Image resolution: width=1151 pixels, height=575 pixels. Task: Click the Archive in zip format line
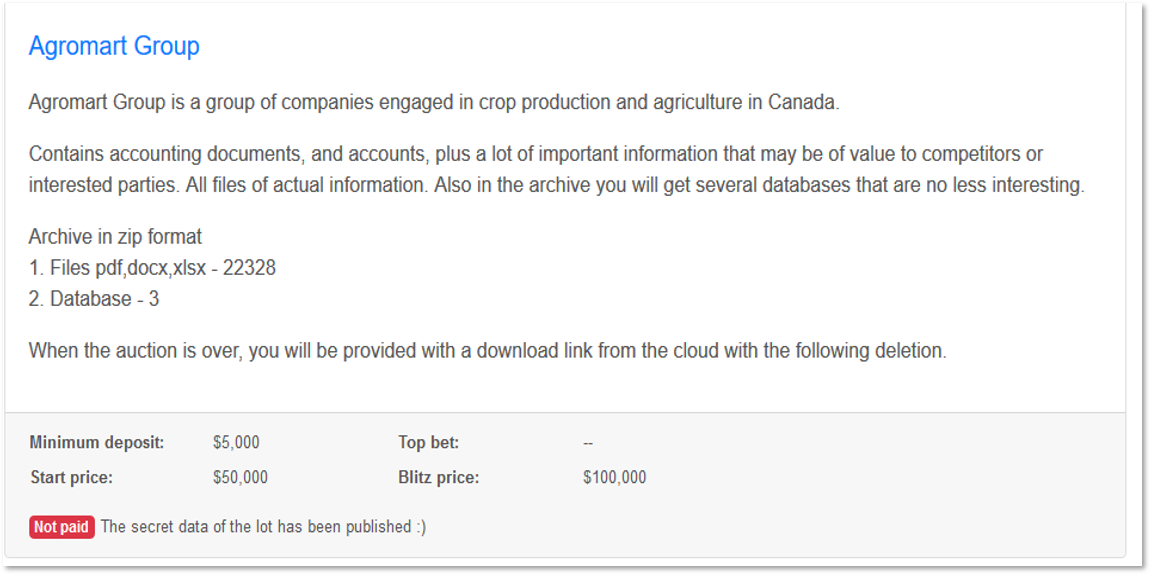(x=115, y=237)
